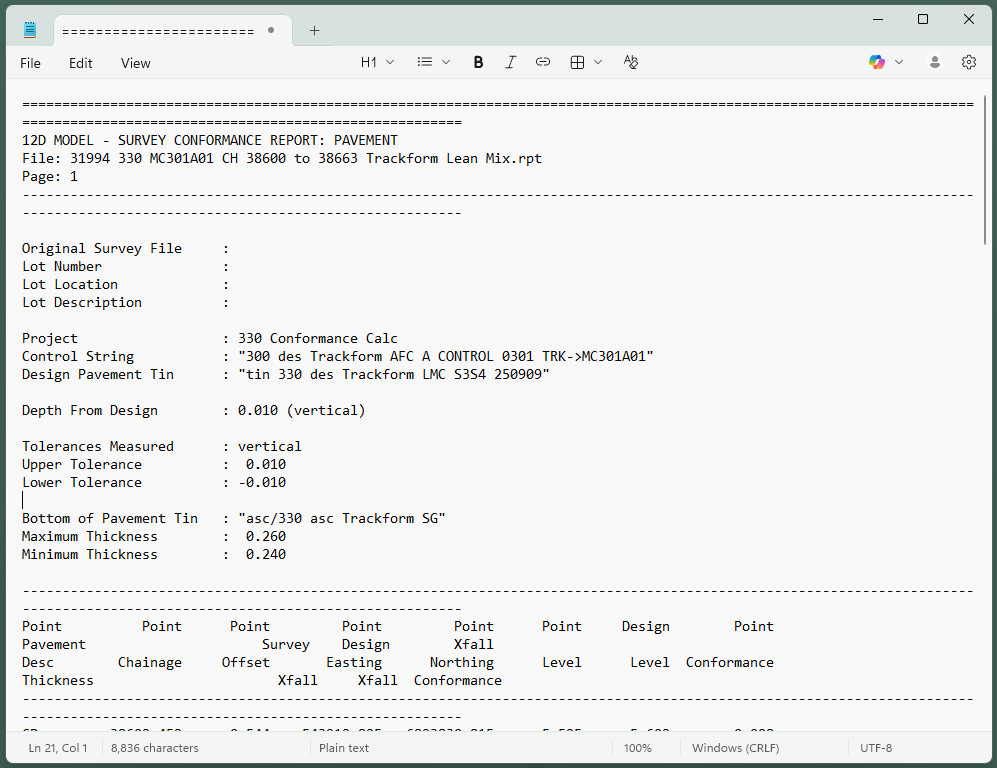Viewport: 997px width, 768px height.
Task: Expand the table options dropdown arrow
Action: tap(598, 62)
